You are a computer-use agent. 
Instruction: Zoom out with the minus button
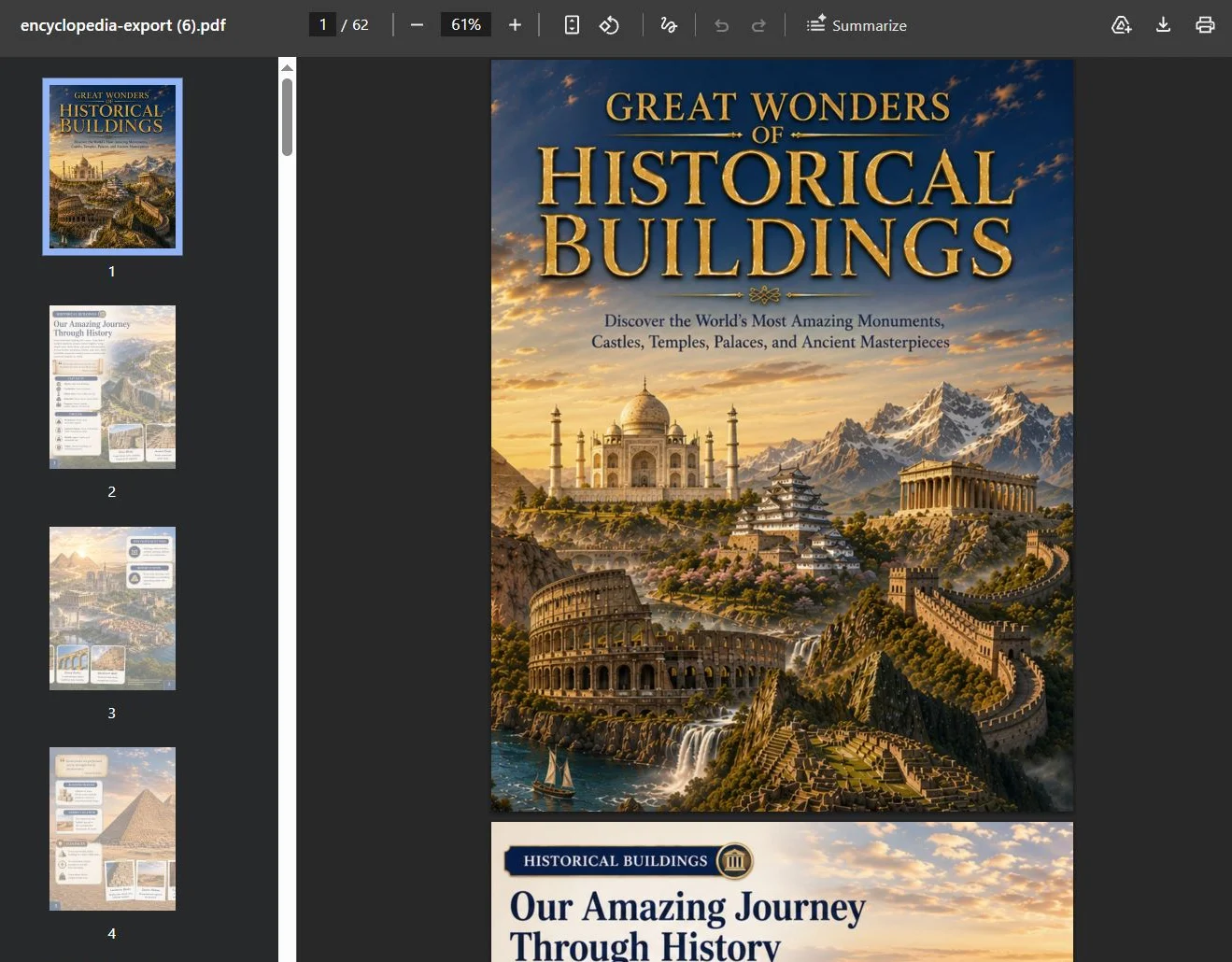coord(417,25)
